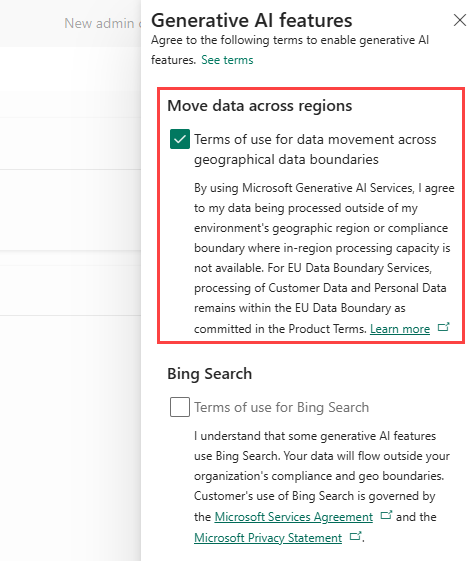Click the 'Generative AI features' panel title
This screenshot has height=561, width=474.
pyautogui.click(x=251, y=20)
